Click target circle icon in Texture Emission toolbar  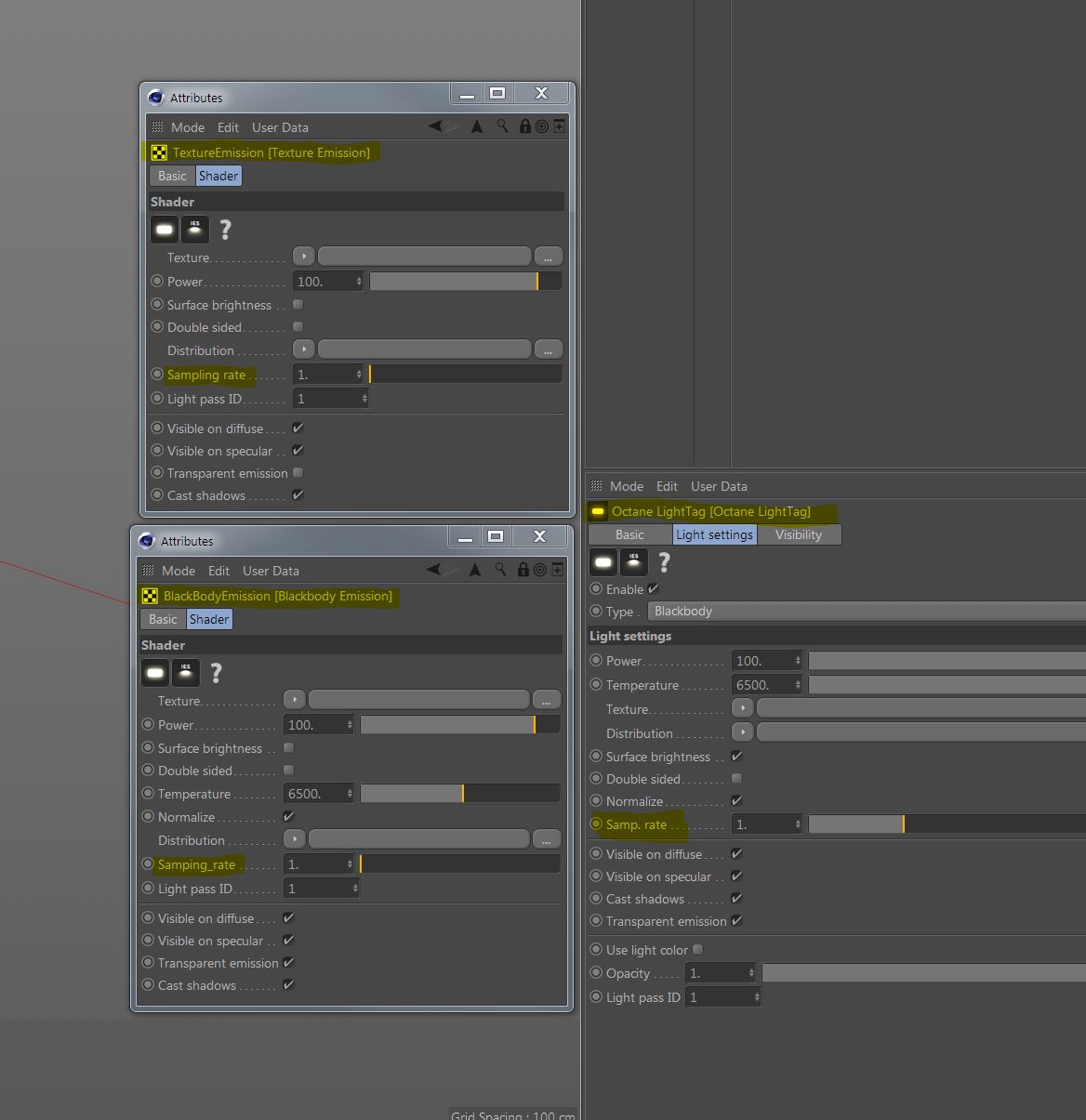(x=541, y=126)
